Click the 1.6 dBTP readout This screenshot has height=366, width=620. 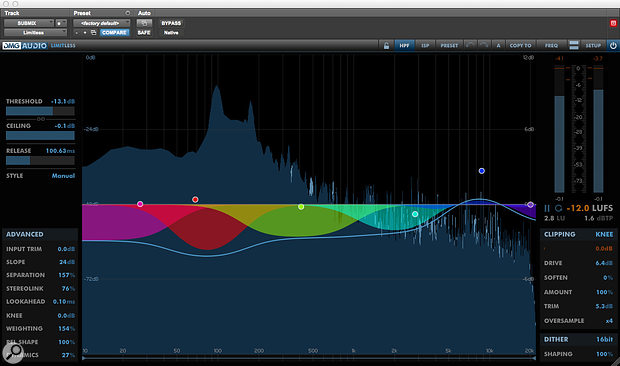coord(599,218)
